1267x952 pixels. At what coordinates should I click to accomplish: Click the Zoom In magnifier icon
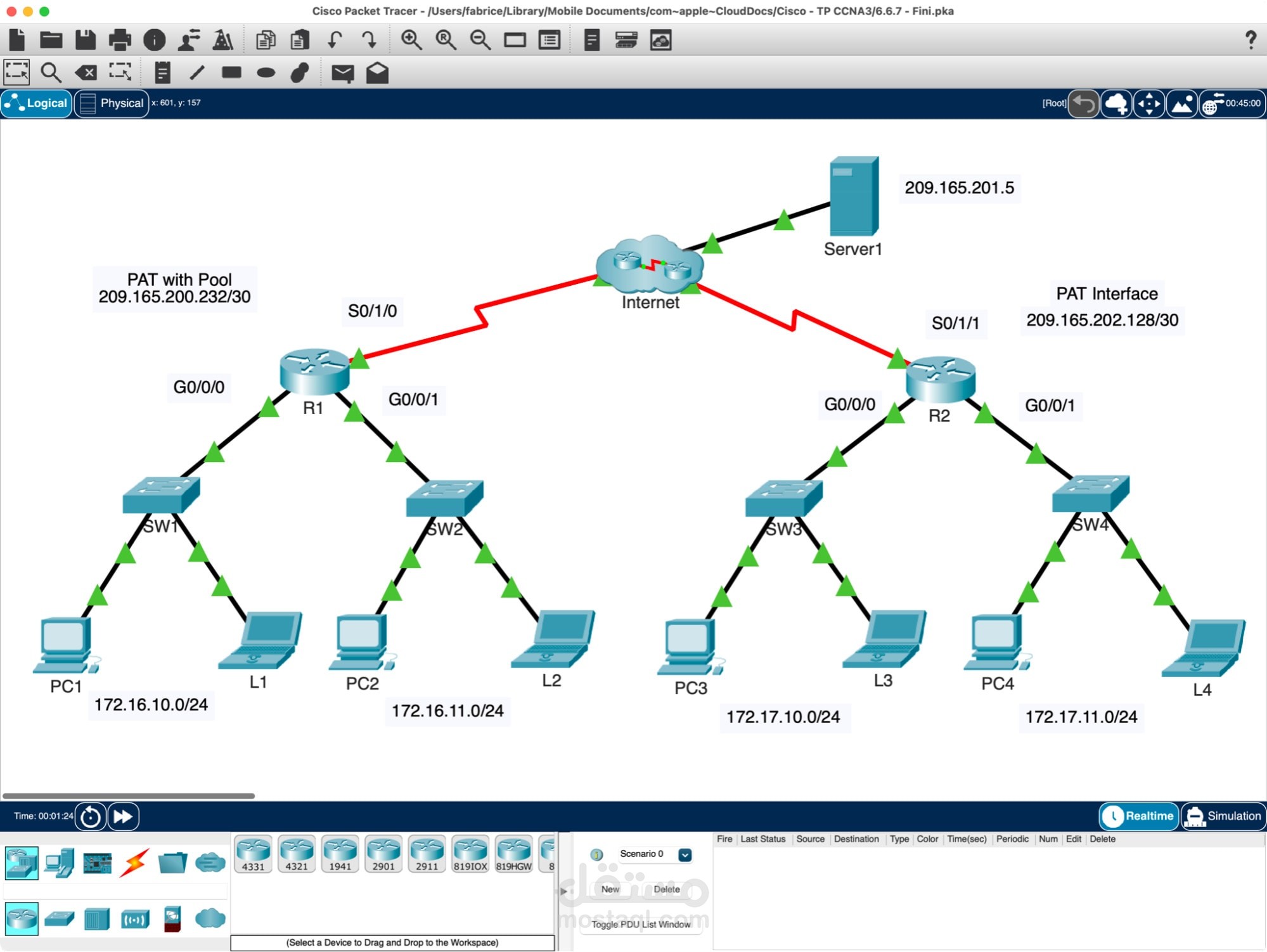tap(411, 40)
